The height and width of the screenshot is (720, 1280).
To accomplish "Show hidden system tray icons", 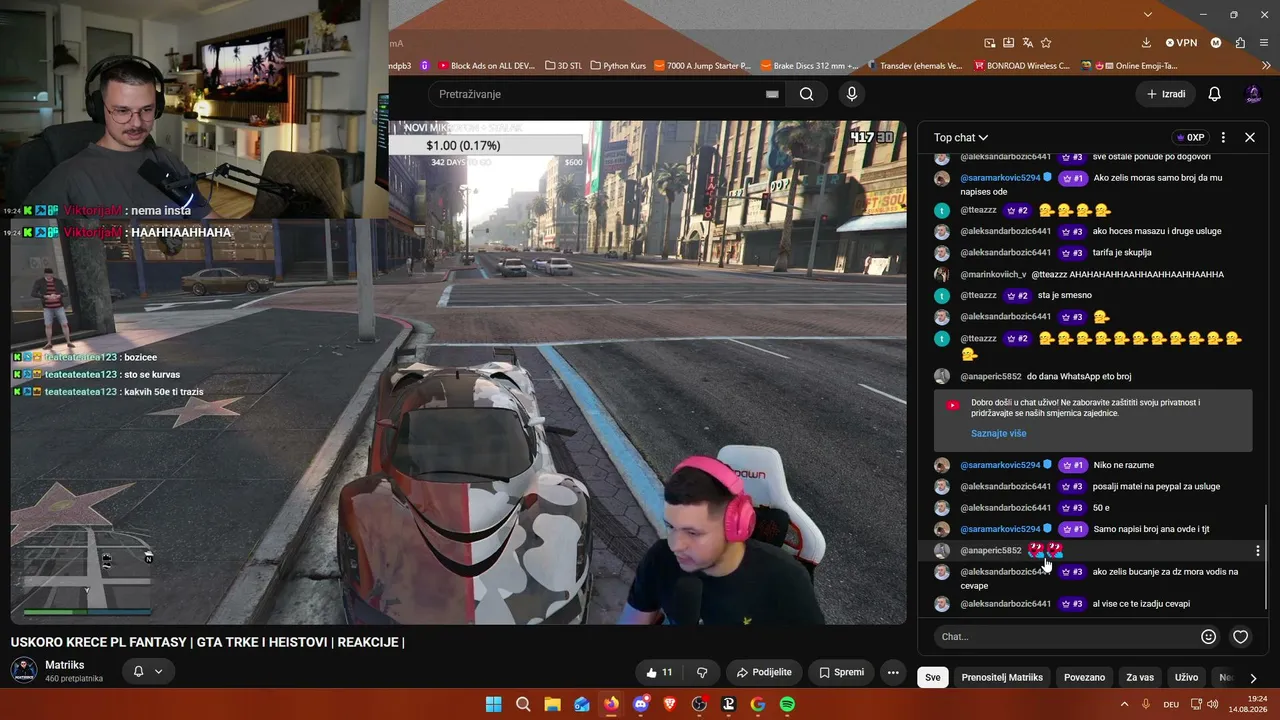I will coord(1125,704).
